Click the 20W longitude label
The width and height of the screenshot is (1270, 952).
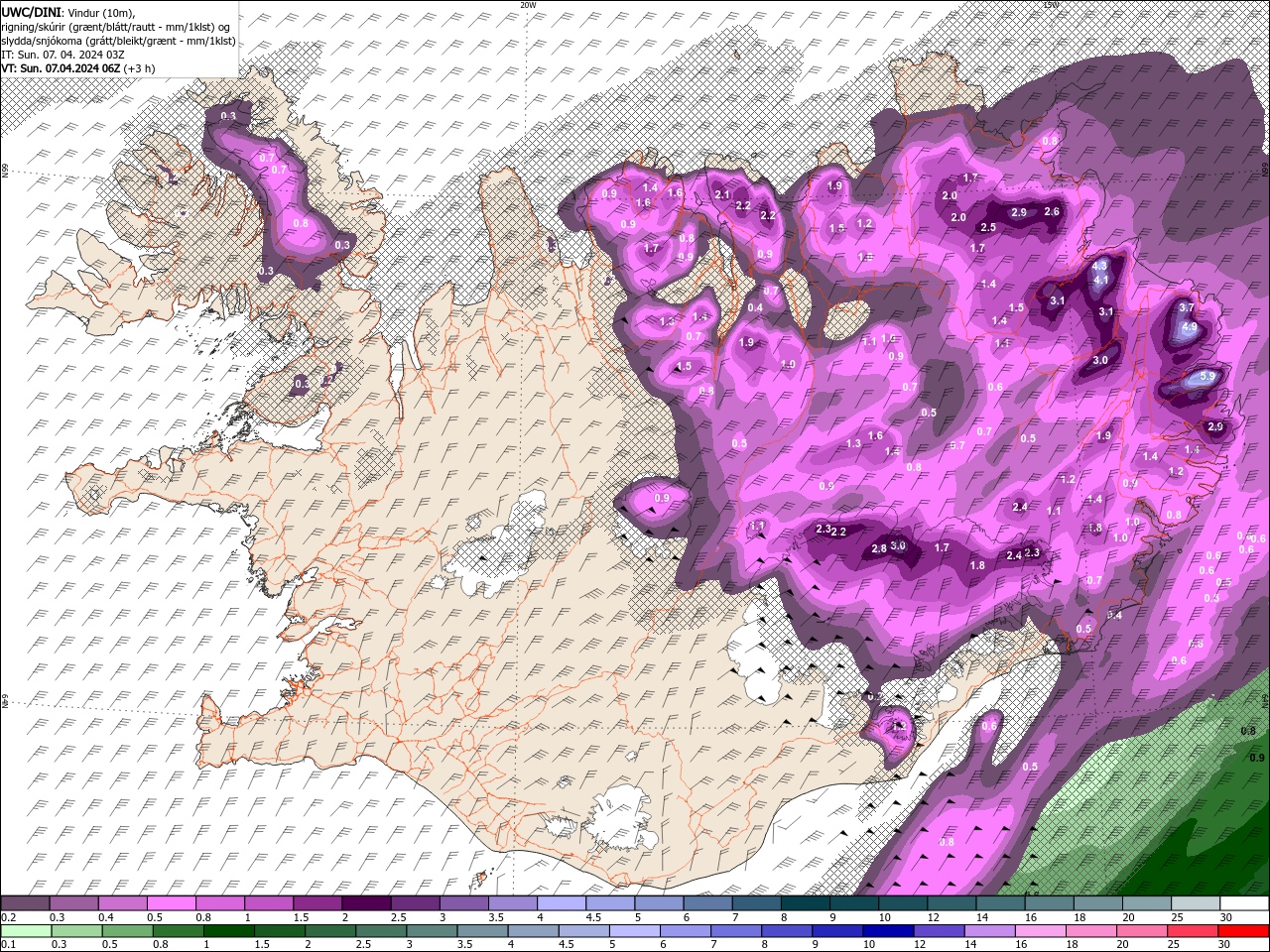[x=527, y=5]
